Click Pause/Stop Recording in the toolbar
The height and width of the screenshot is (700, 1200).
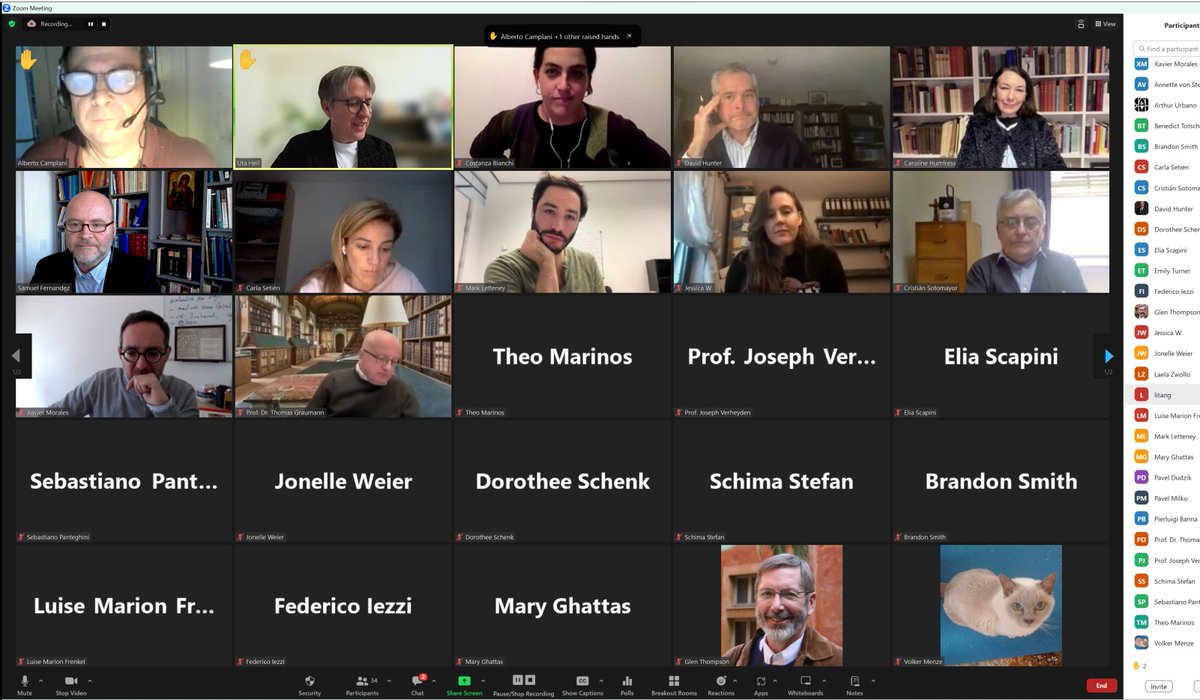pyautogui.click(x=524, y=684)
